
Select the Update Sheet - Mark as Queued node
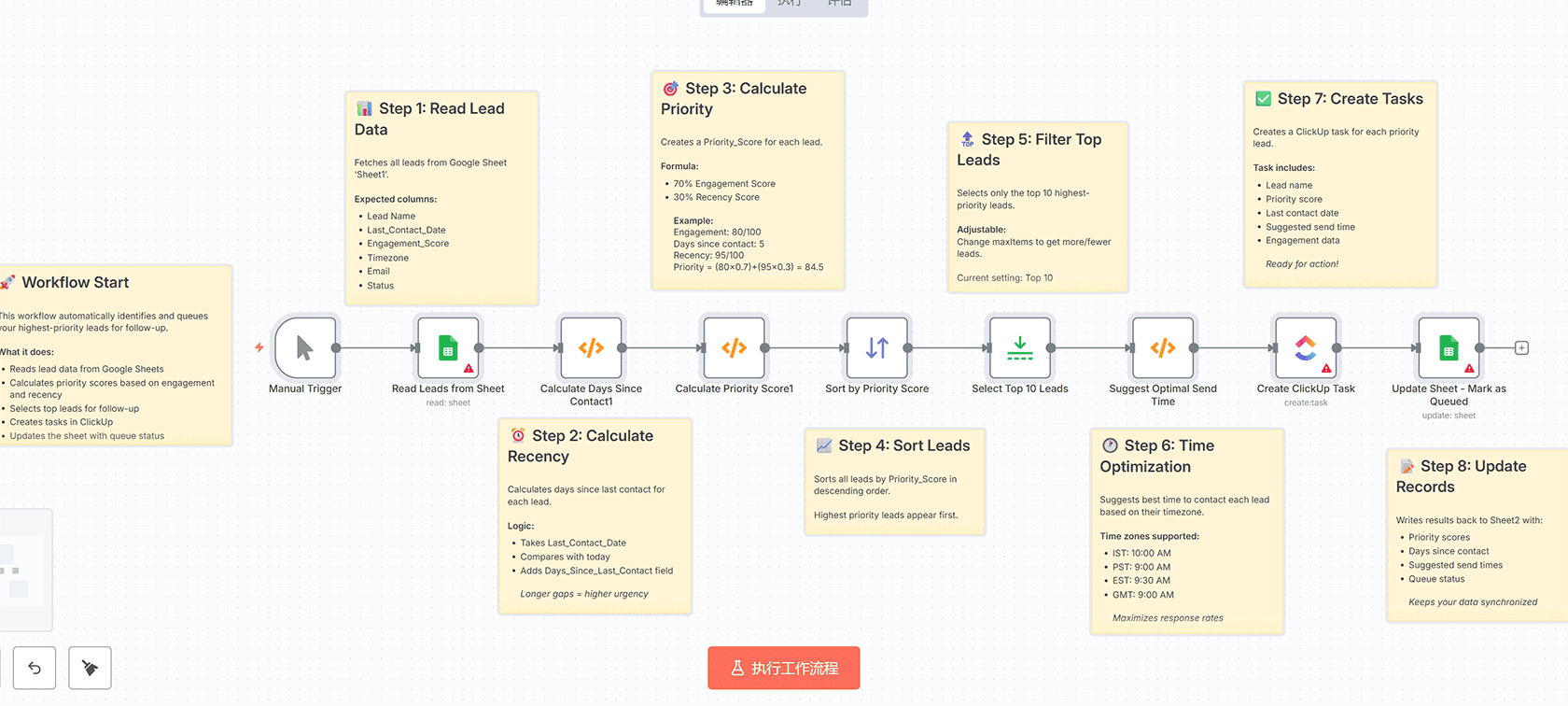point(1448,348)
